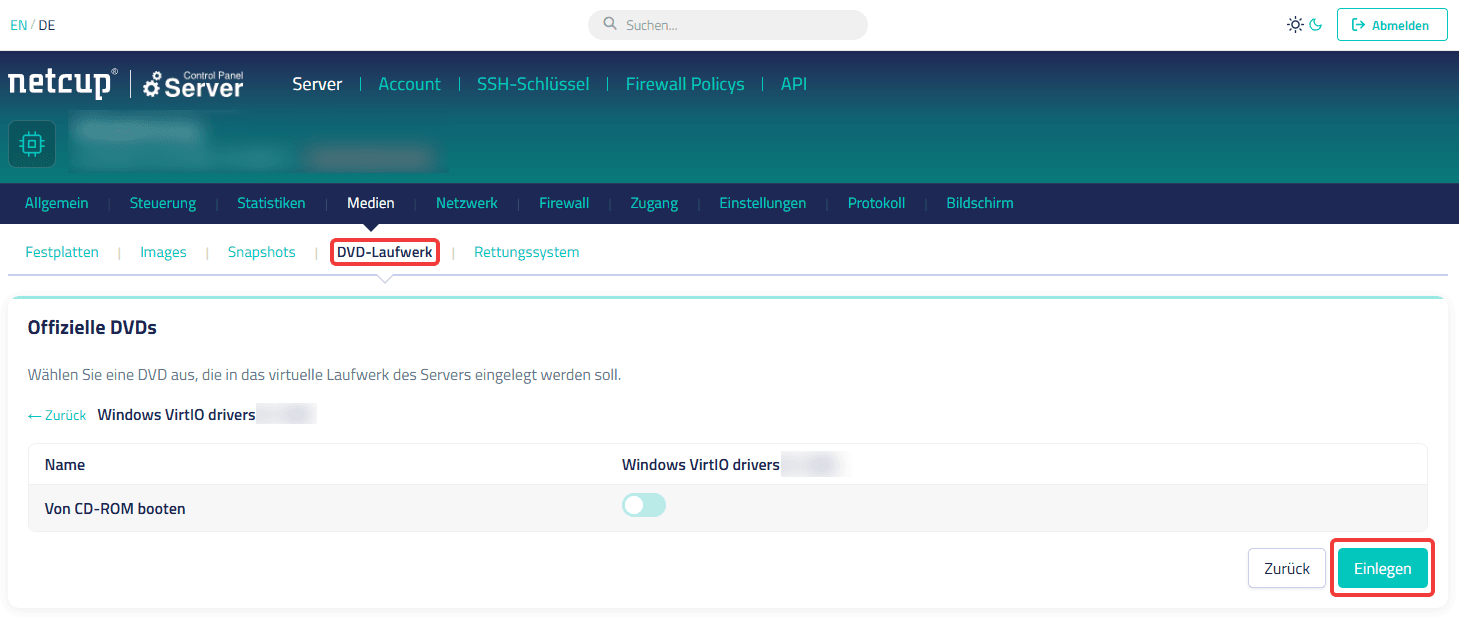Click the sun light-mode icon
This screenshot has height=619, width=1459.
1295,25
